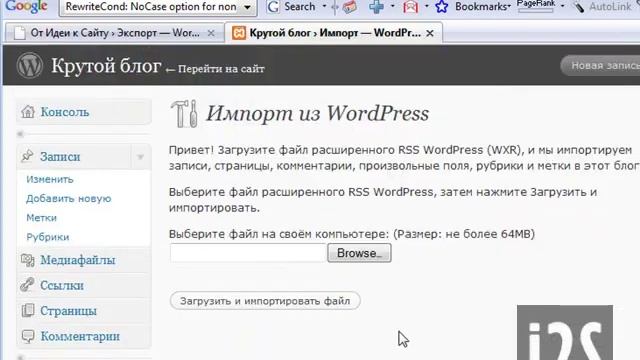Click the WordPress logo in header
The image size is (640, 360).
pyautogui.click(x=29, y=65)
